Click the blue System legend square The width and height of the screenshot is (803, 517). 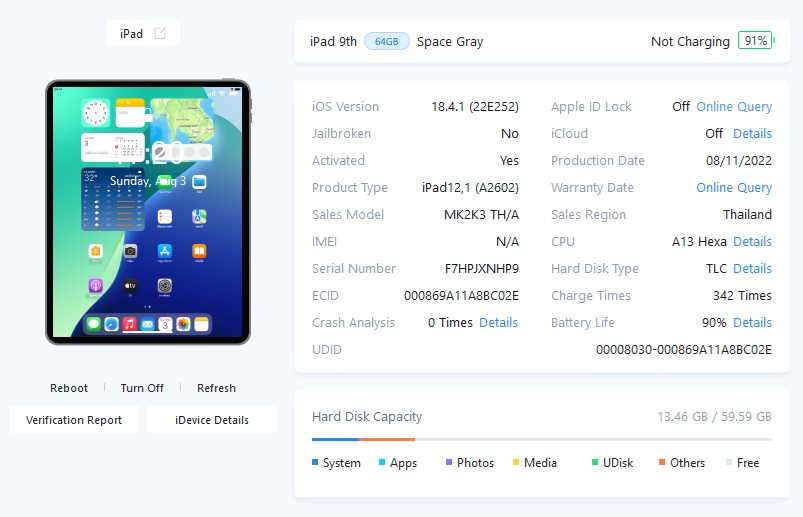tap(315, 462)
